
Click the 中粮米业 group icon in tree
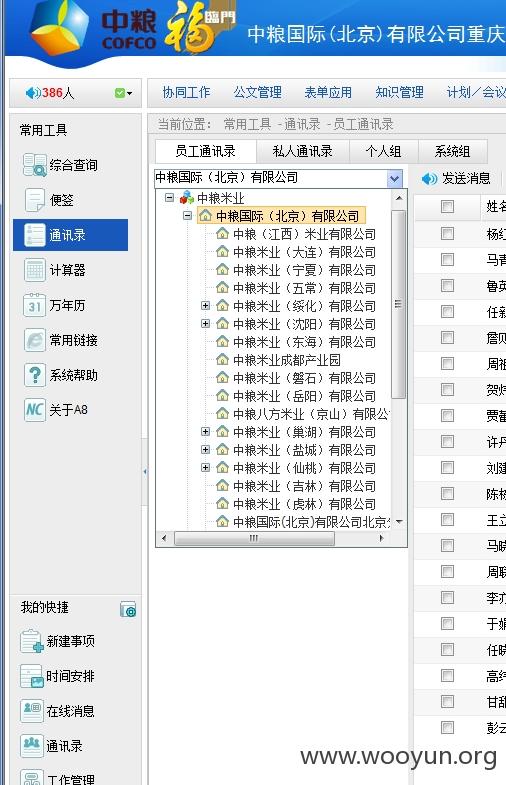pyautogui.click(x=187, y=198)
